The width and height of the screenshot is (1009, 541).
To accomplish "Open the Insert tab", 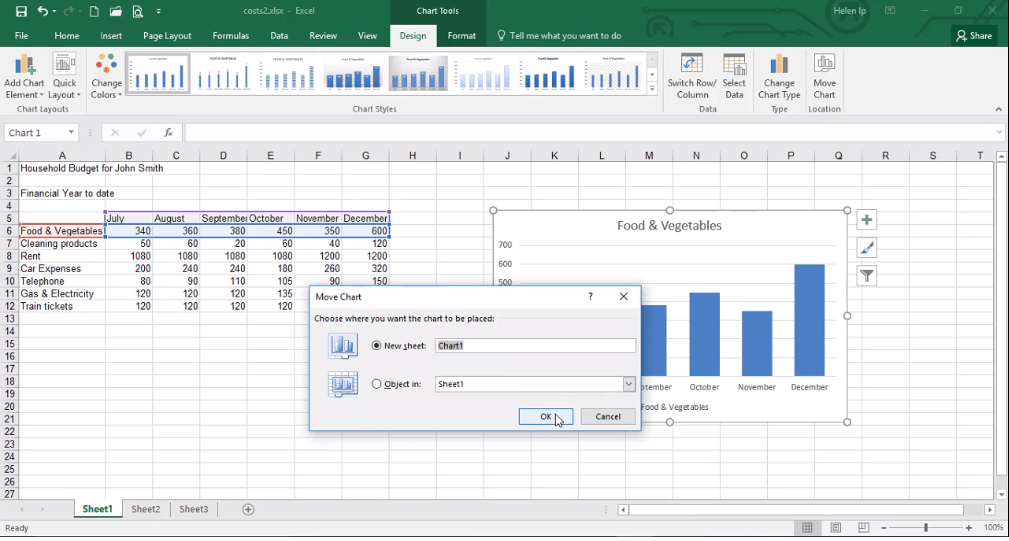I will 111,36.
